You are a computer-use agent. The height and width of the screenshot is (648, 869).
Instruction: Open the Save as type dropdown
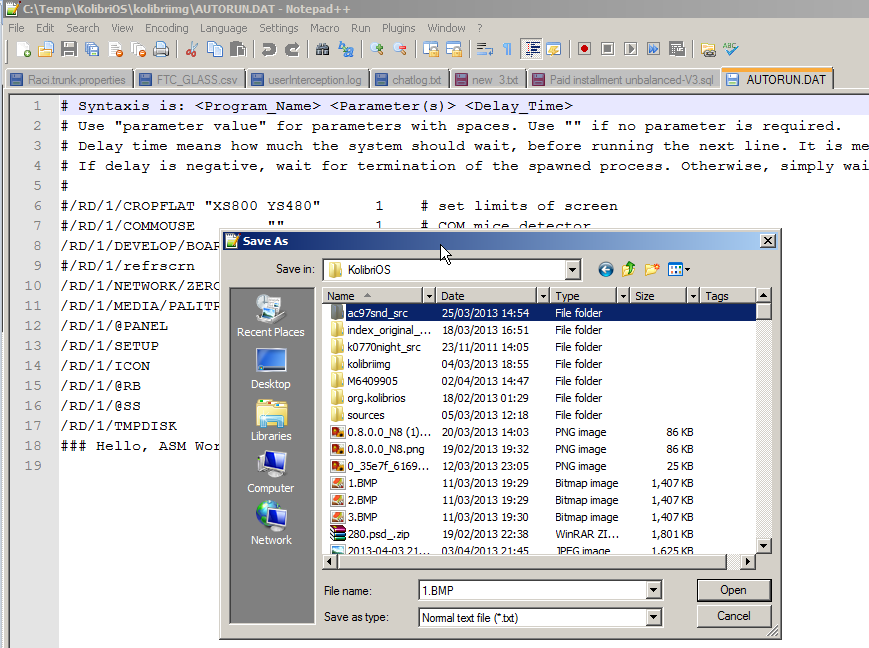[652, 617]
